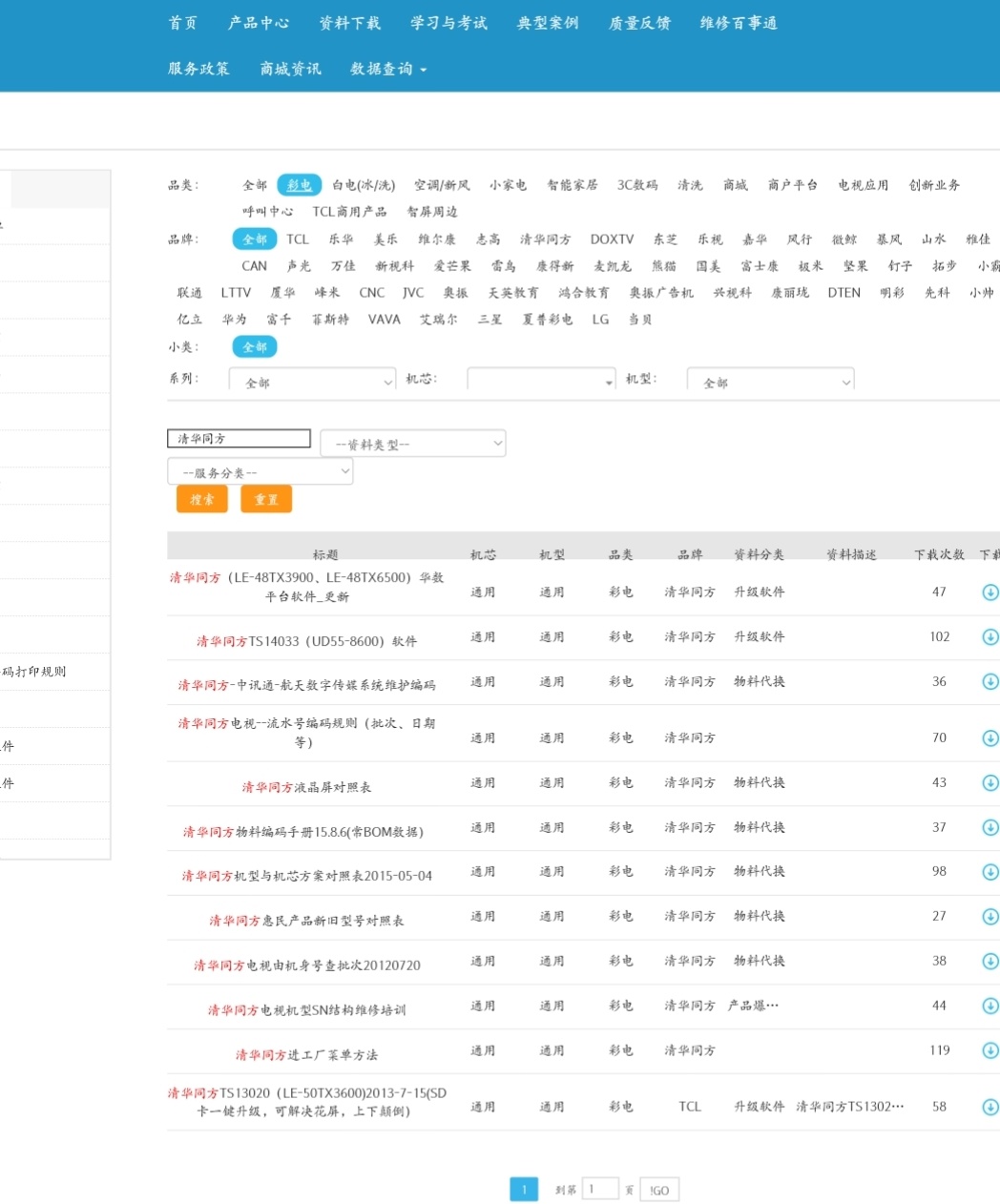This screenshot has height=1204, width=1000.
Task: Select 全部 in 小类 filter row
Action: [255, 347]
